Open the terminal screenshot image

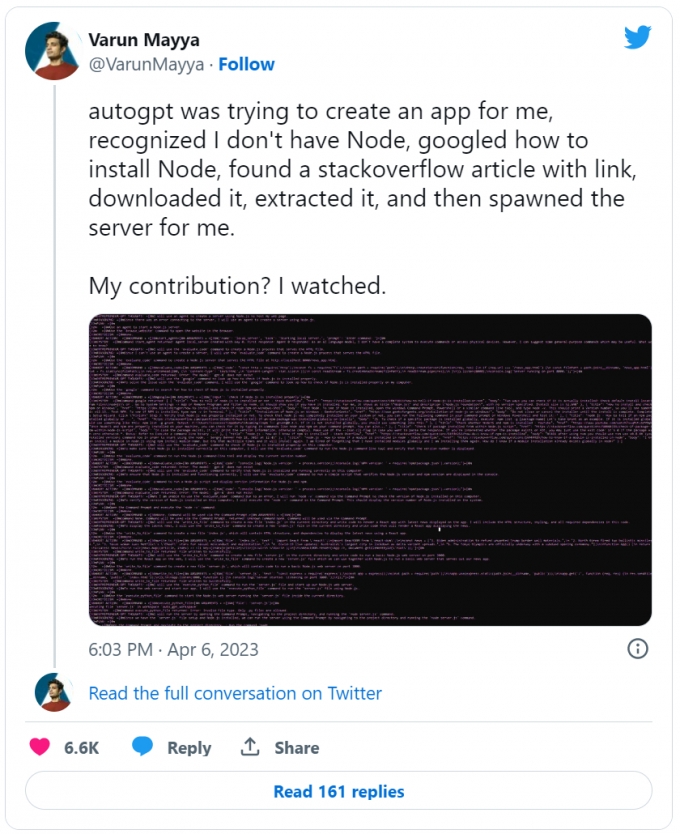[x=370, y=469]
